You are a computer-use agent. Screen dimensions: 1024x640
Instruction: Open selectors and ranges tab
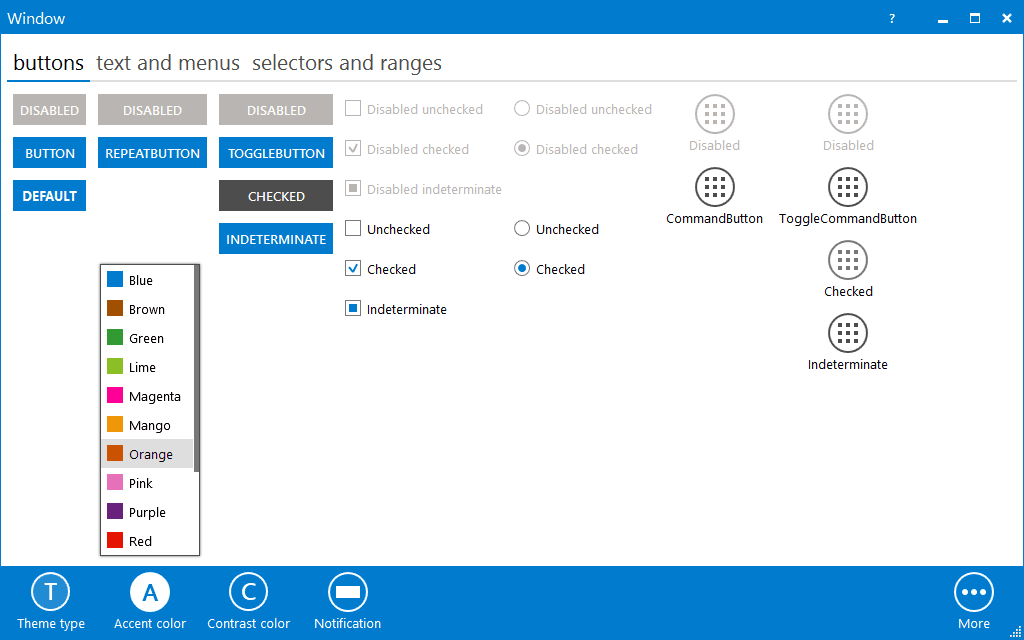(346, 63)
